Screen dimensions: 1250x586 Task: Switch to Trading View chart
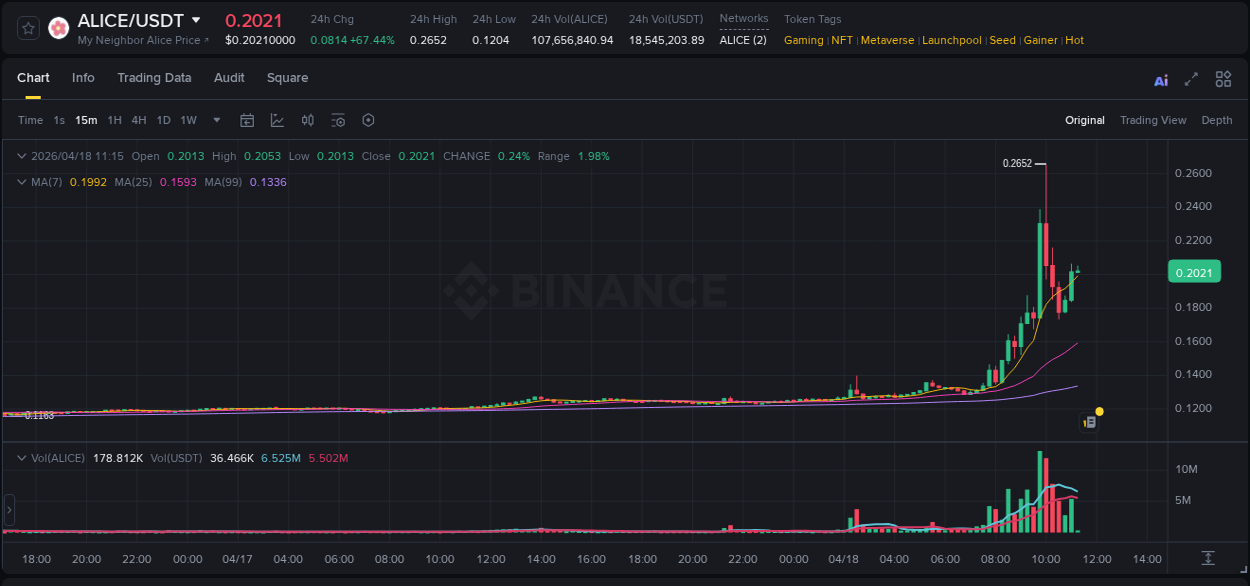click(x=1153, y=120)
